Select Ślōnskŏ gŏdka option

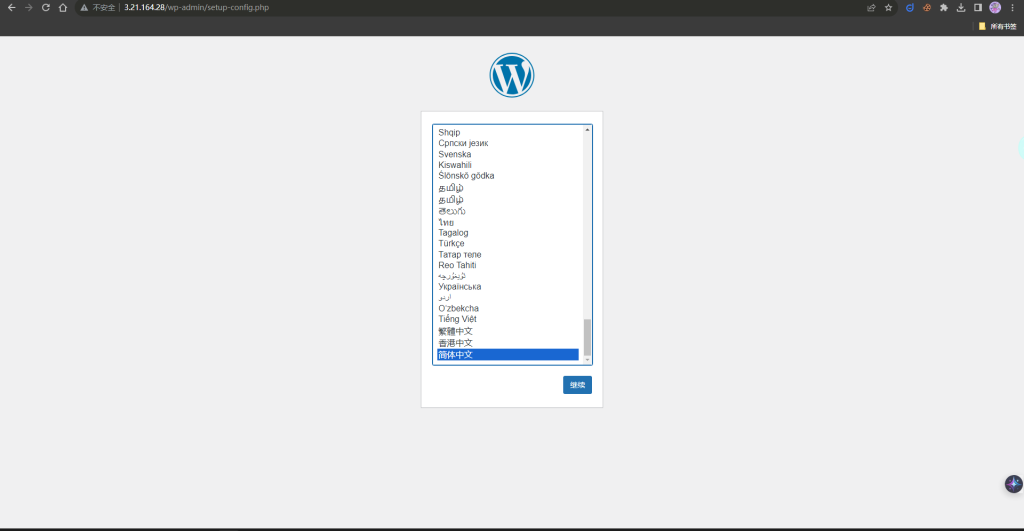tap(507, 176)
